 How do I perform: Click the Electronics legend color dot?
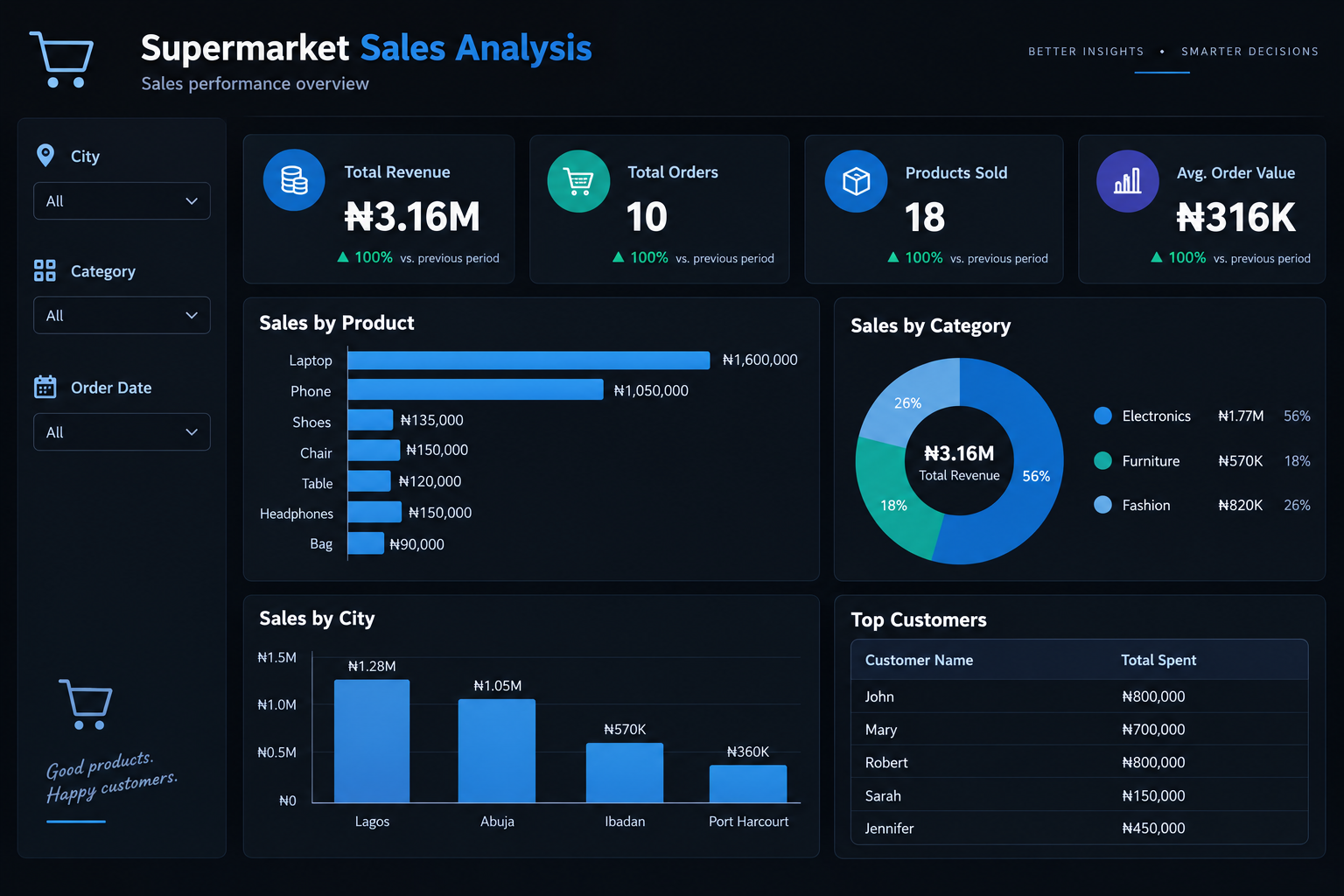[1103, 416]
